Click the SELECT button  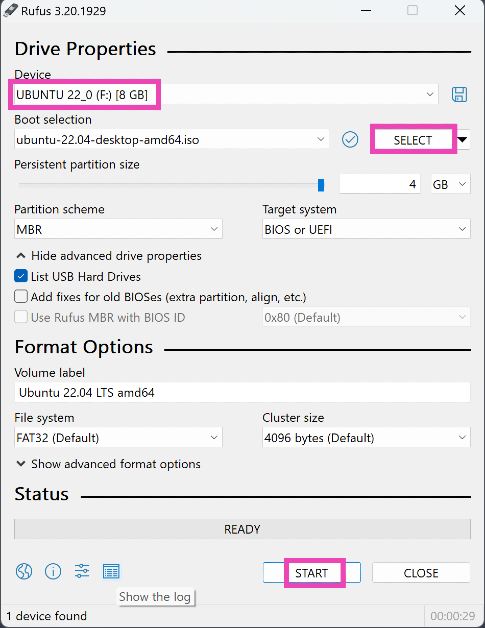click(413, 140)
